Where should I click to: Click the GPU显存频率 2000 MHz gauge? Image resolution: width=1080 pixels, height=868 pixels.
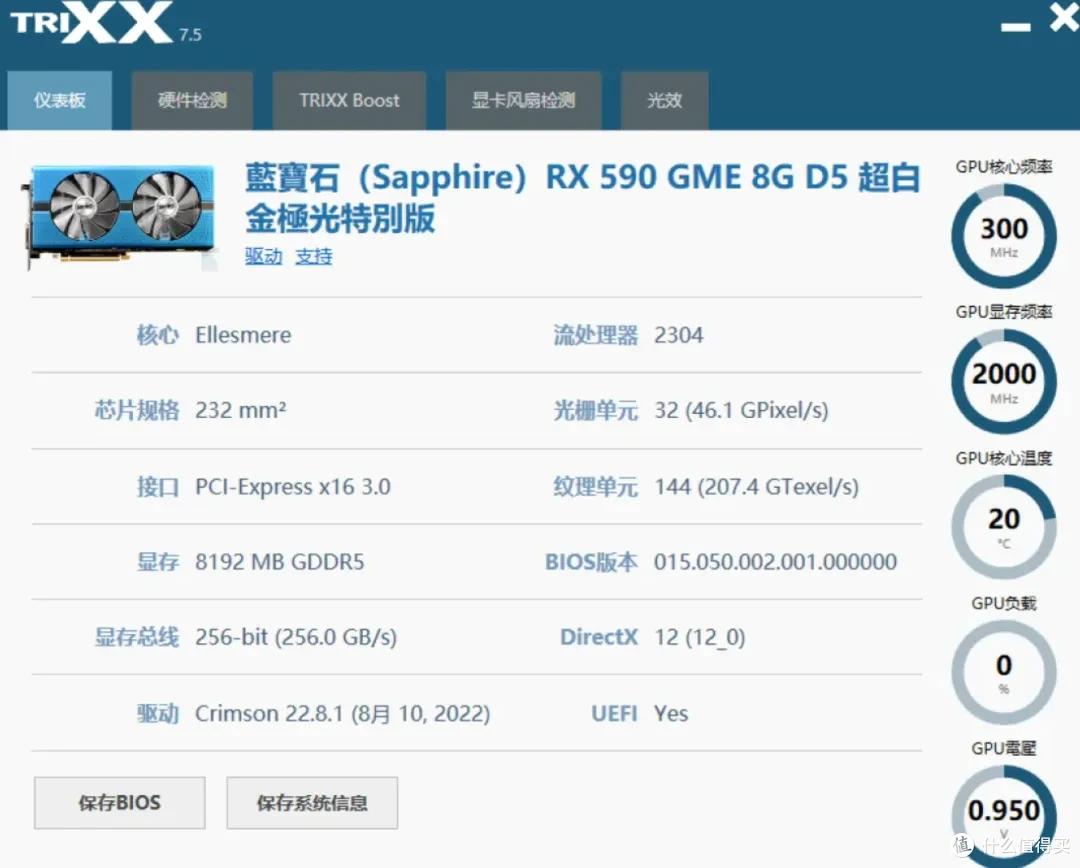(x=1004, y=382)
